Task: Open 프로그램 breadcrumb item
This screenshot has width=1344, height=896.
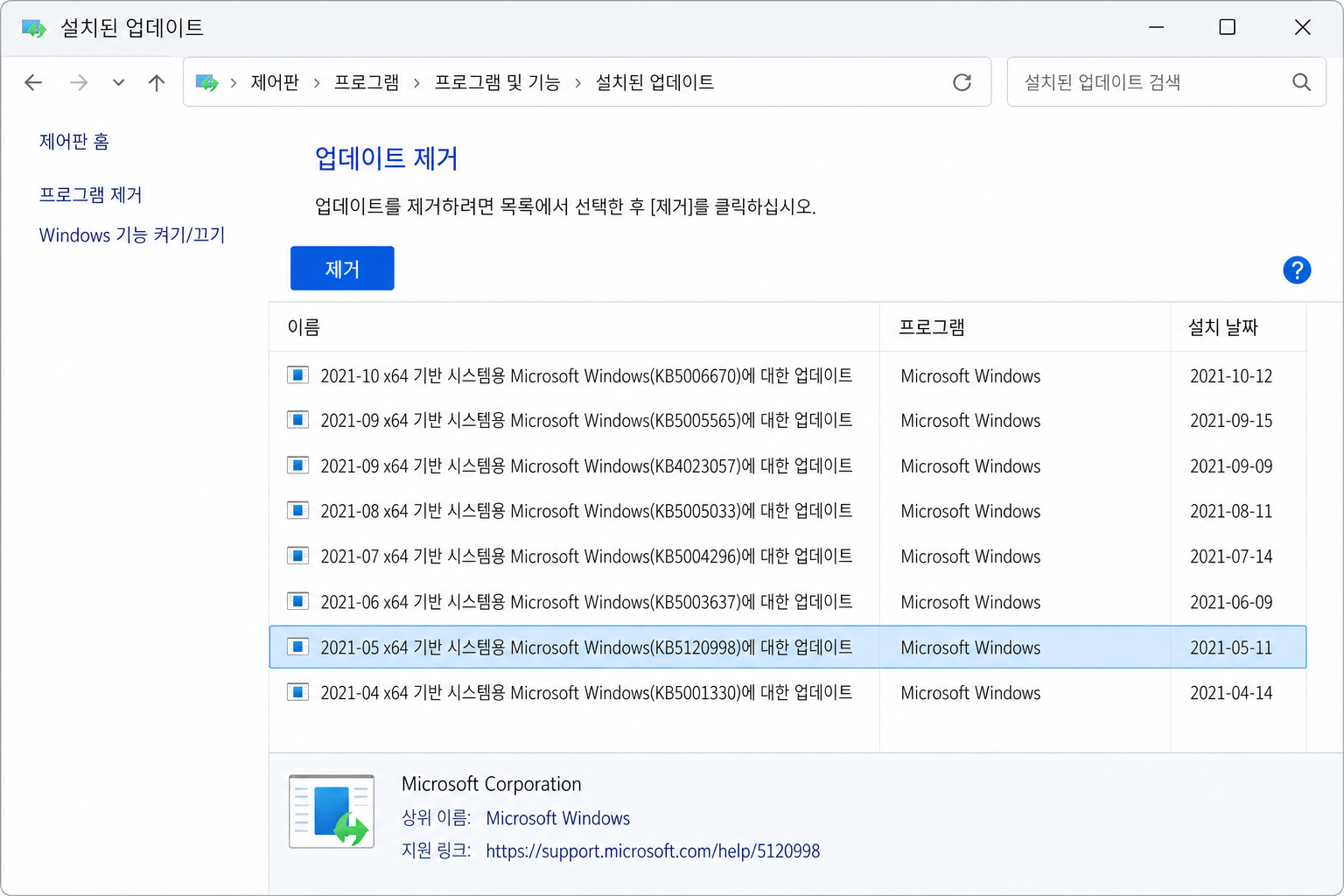Action: [367, 82]
